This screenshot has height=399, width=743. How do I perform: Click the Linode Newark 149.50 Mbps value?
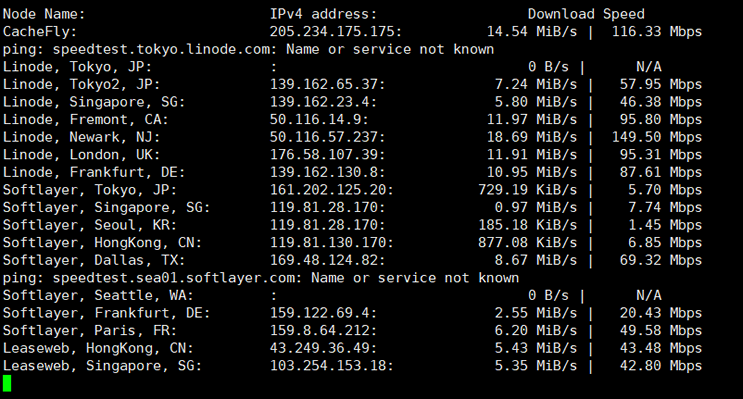tap(656, 137)
